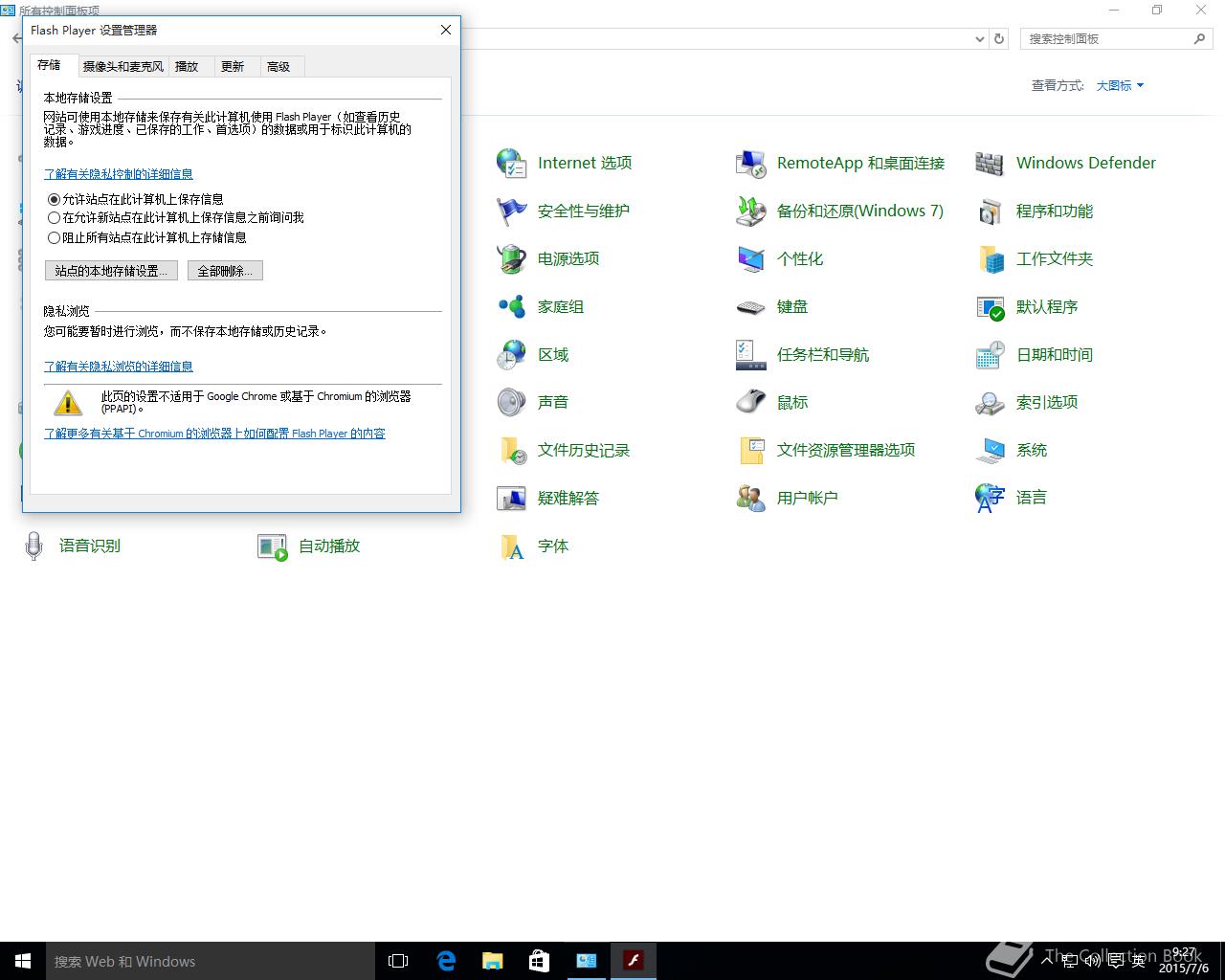
Task: Open 语音识别 microphone icon
Action: pos(33,546)
